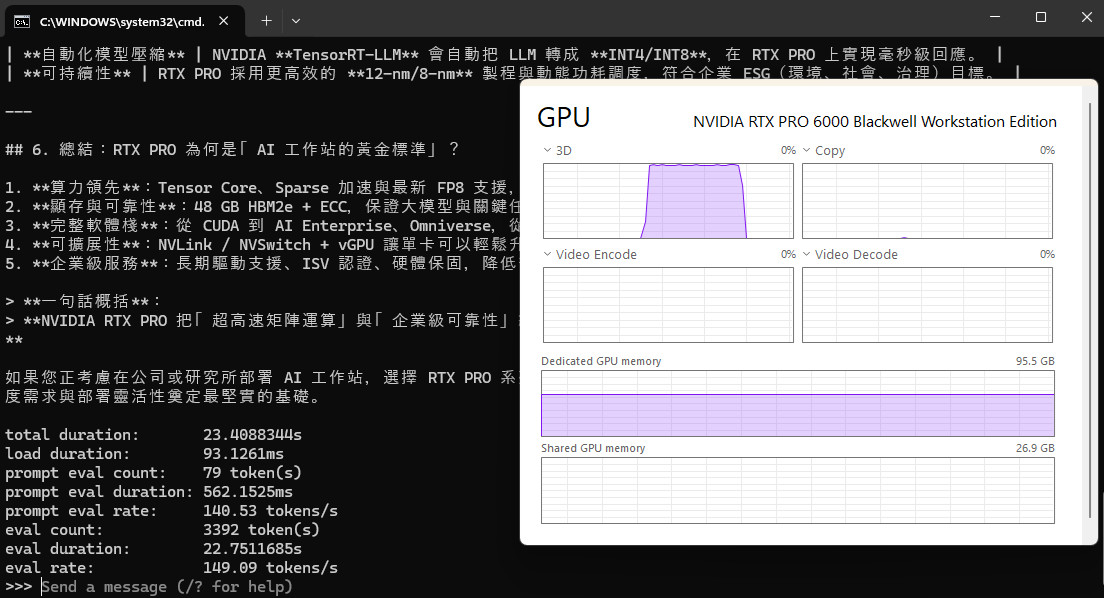Click the Dedicated GPU memory graph

[797, 404]
